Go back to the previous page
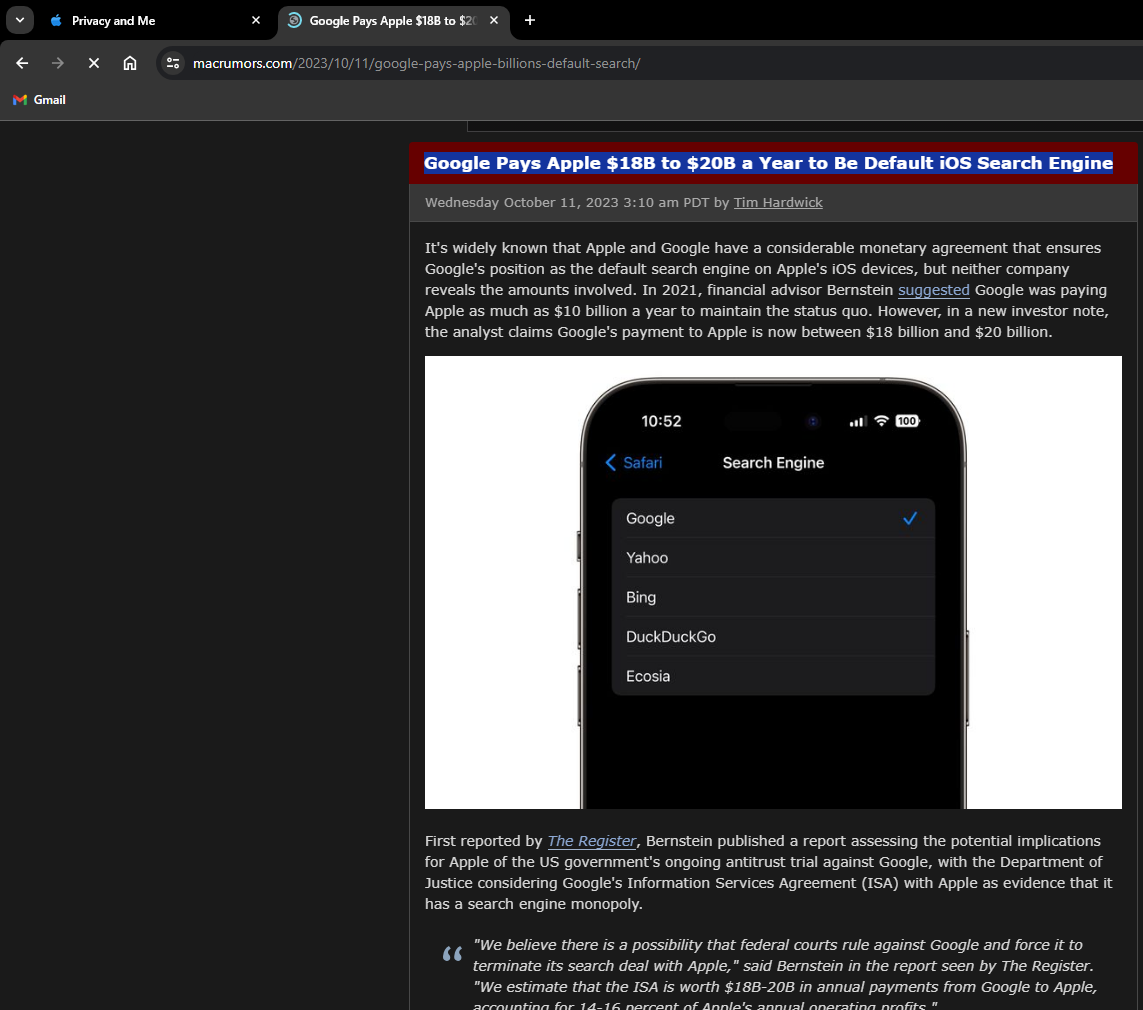Image resolution: width=1143 pixels, height=1010 pixels. [22, 63]
